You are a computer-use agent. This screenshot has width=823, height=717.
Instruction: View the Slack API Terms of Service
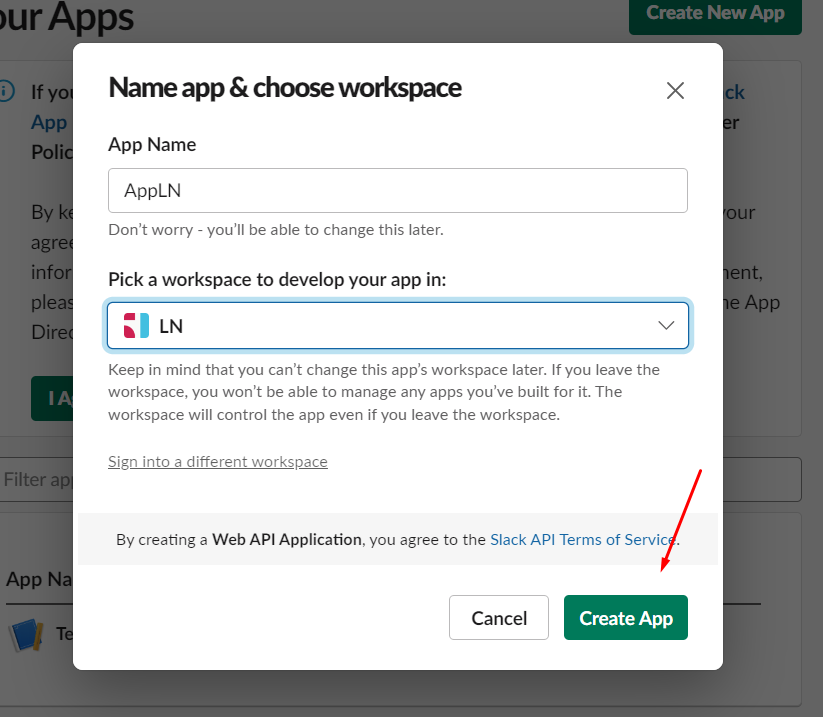tap(581, 539)
